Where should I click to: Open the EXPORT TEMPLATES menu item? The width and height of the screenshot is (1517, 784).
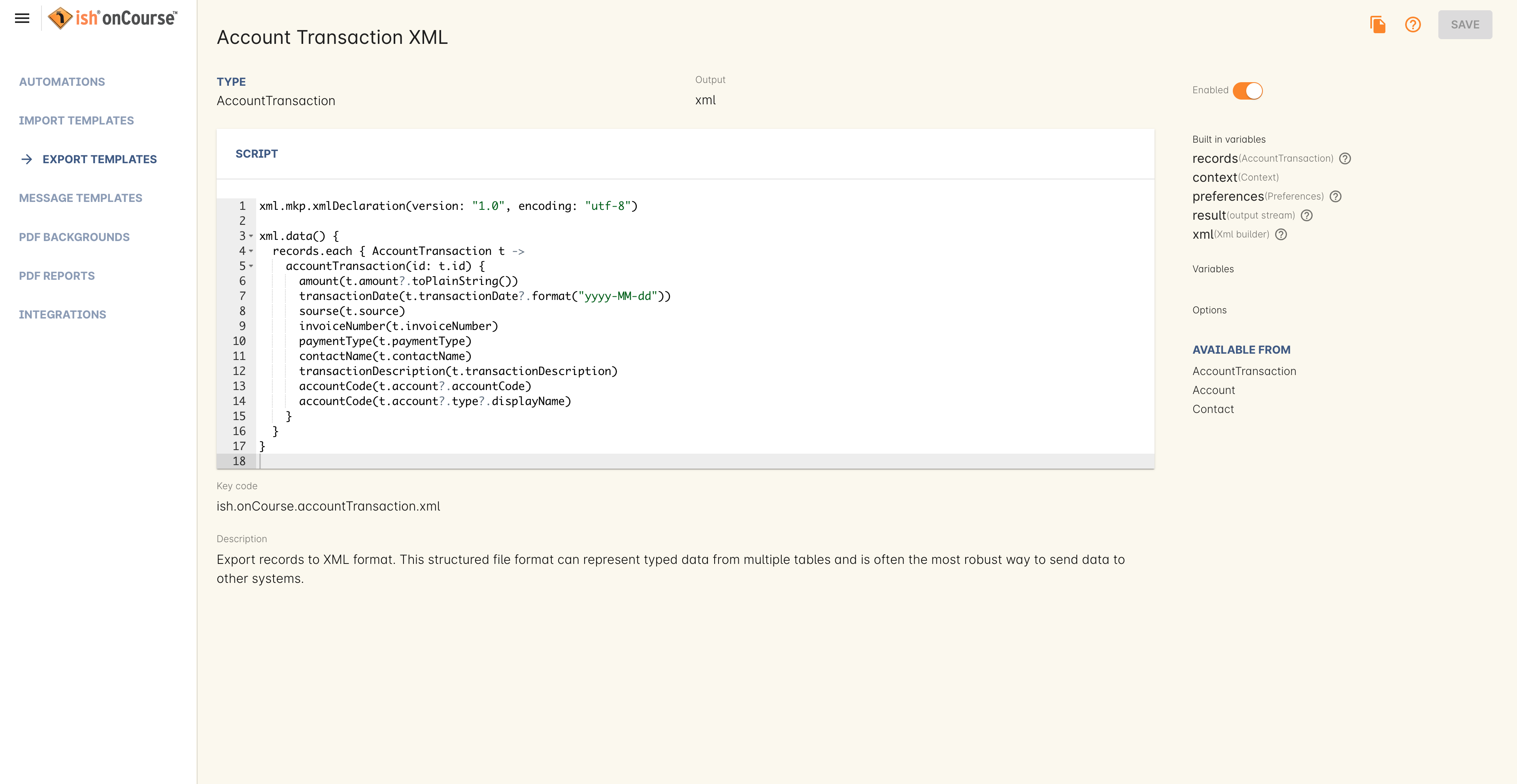pos(99,159)
